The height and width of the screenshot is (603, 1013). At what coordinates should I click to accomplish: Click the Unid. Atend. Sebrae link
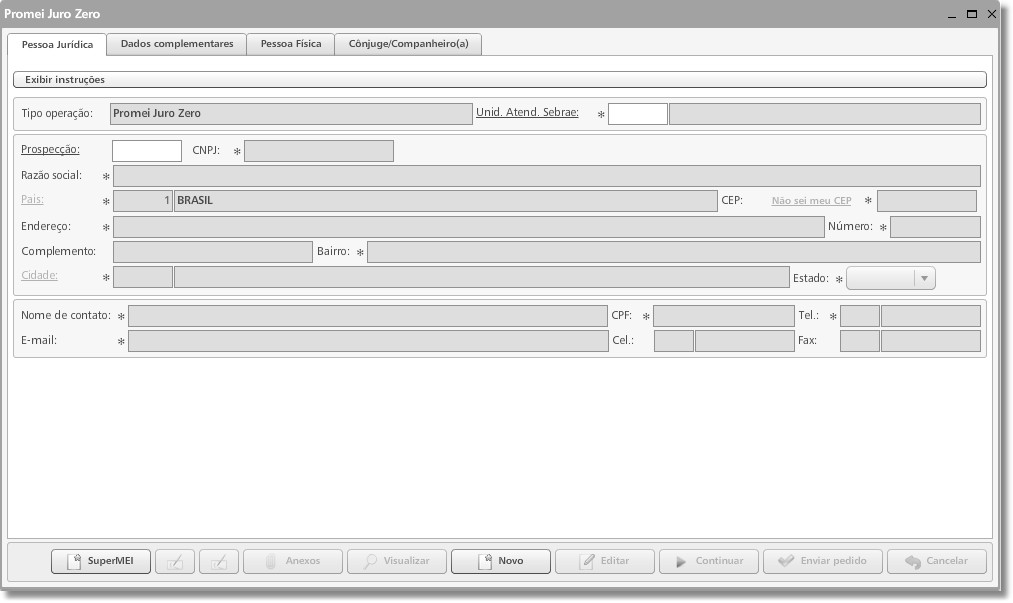(527, 112)
